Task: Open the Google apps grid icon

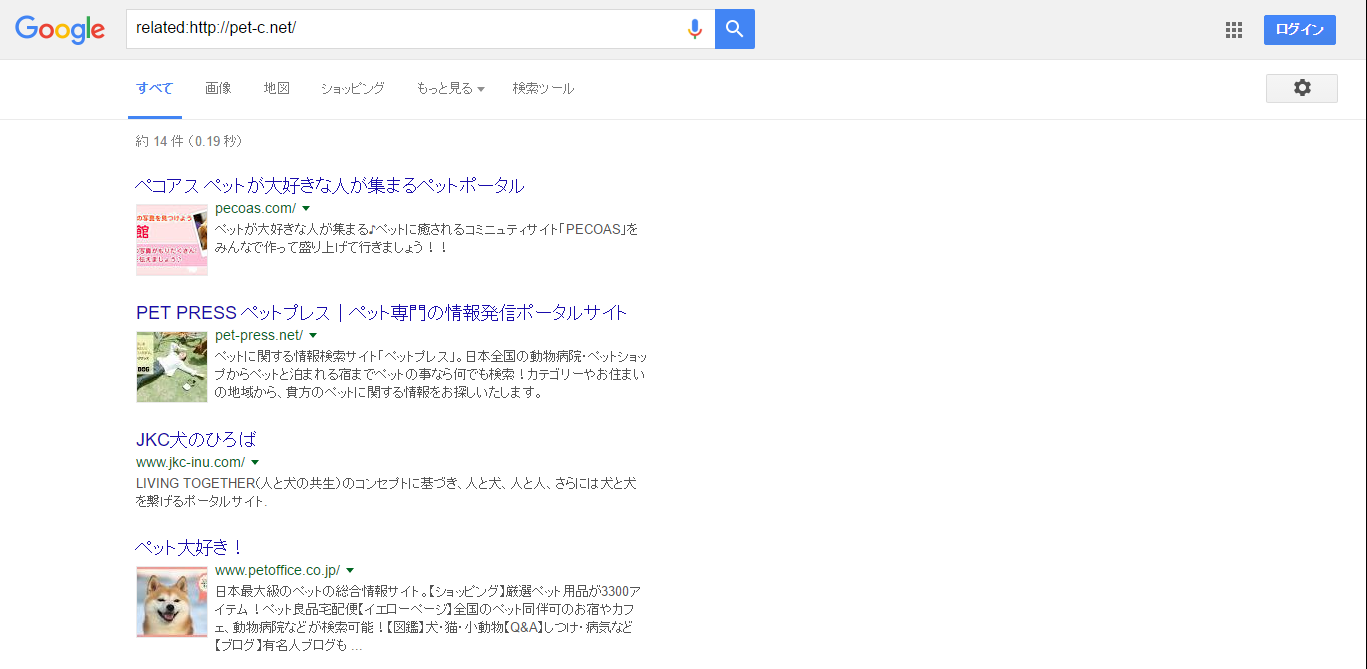Action: point(1234,30)
